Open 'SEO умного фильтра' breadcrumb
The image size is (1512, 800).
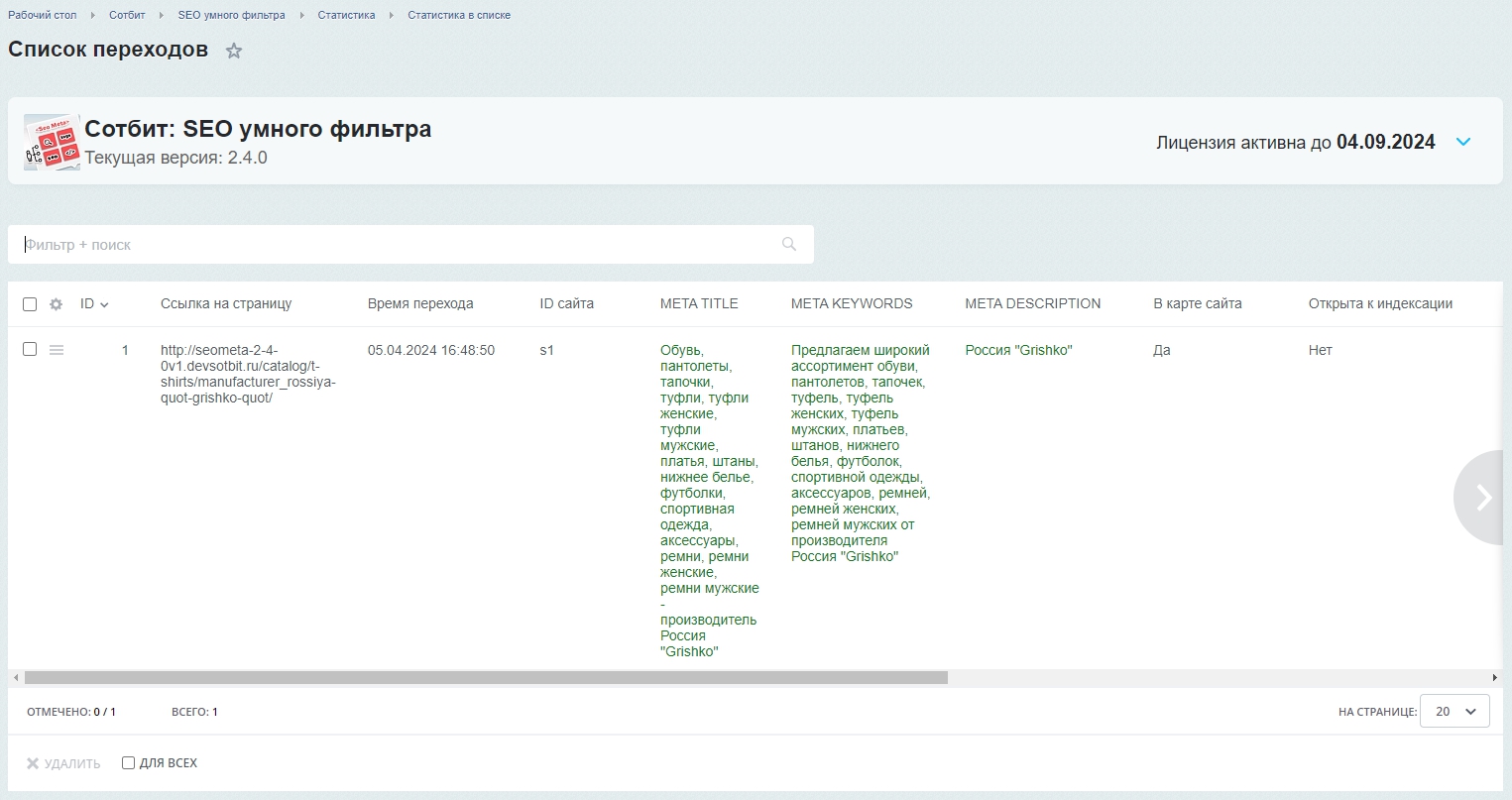(231, 15)
